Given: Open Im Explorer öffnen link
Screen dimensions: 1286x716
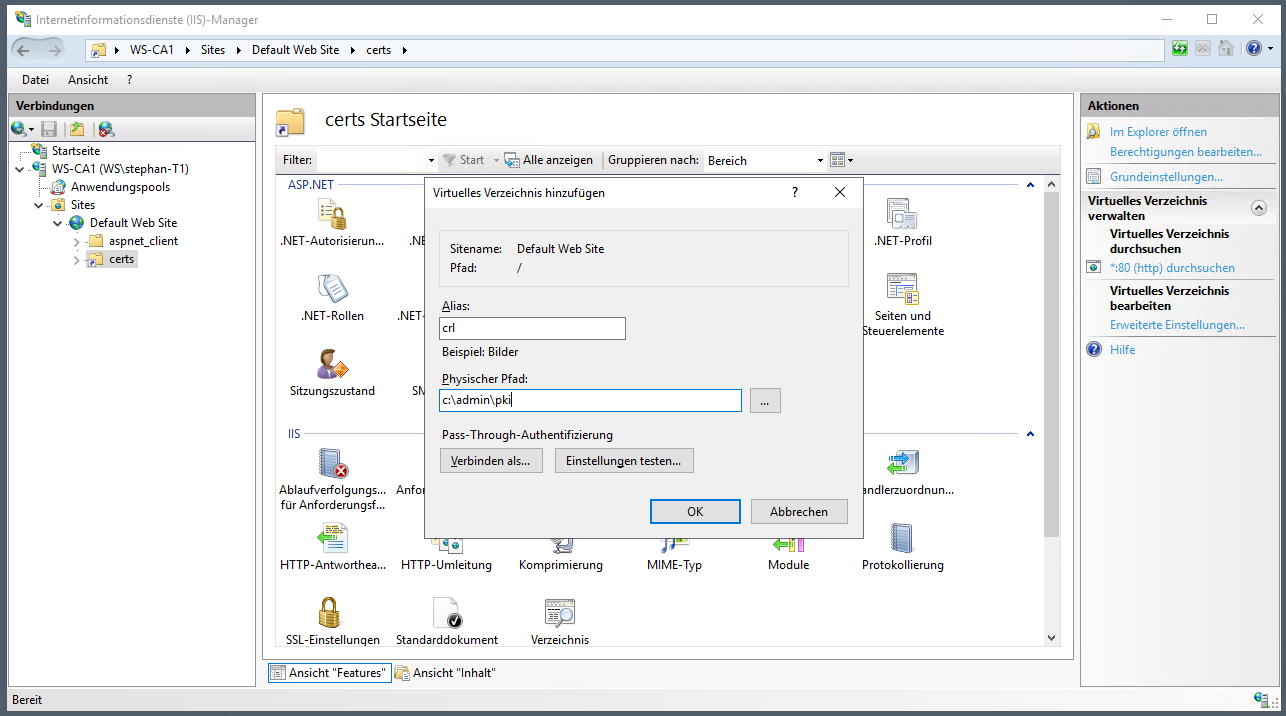Looking at the screenshot, I should tap(1158, 132).
